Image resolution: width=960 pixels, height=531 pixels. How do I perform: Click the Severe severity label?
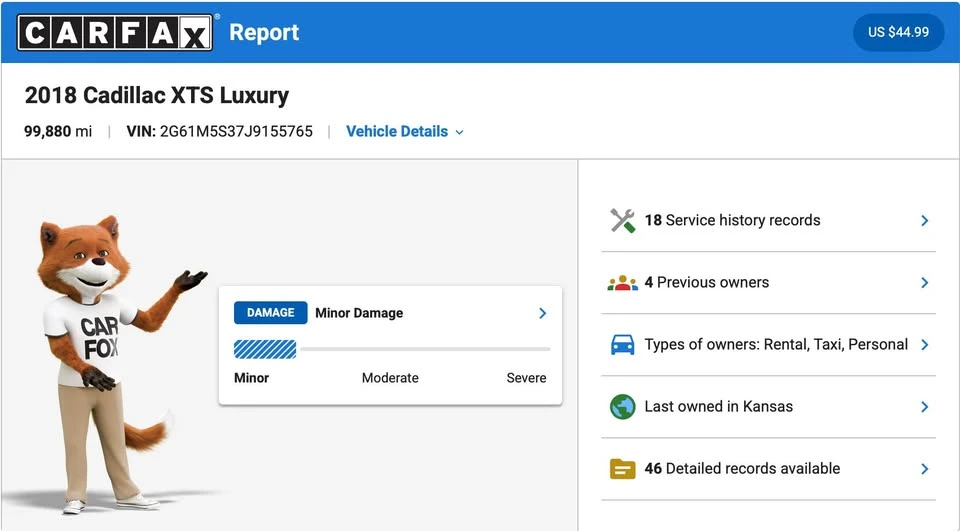pyautogui.click(x=527, y=378)
